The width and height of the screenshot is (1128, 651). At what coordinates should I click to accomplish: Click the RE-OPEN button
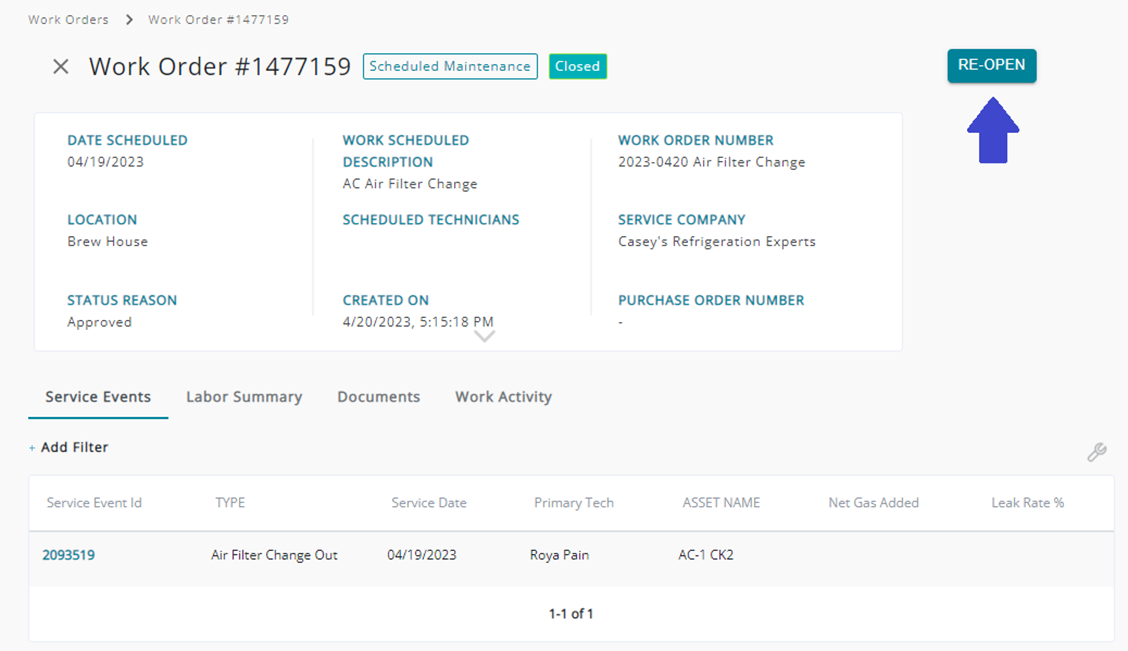(x=991, y=65)
